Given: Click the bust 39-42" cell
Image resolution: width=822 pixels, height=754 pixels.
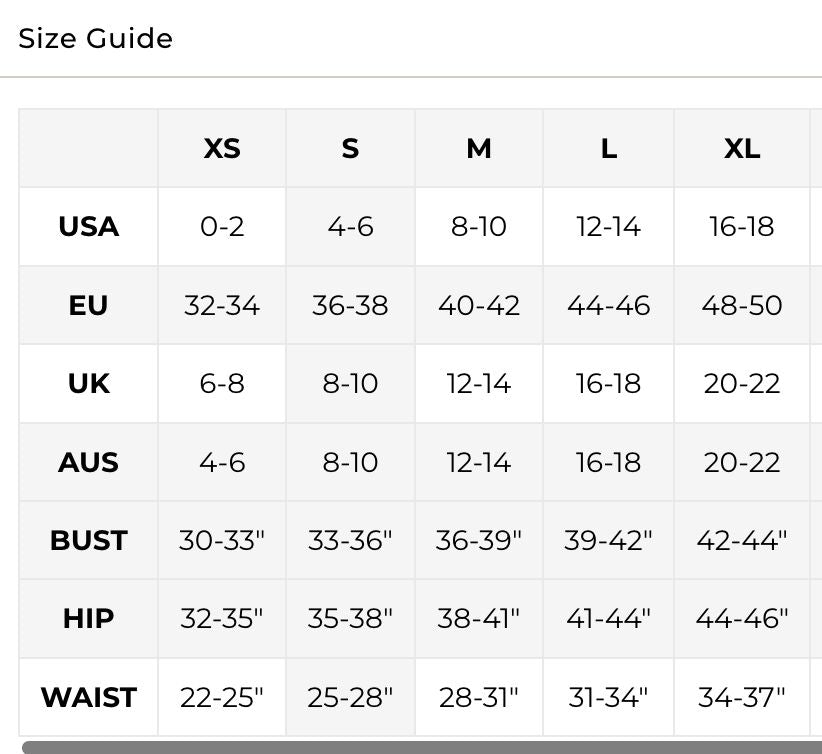Looking at the screenshot, I should click(x=609, y=540).
